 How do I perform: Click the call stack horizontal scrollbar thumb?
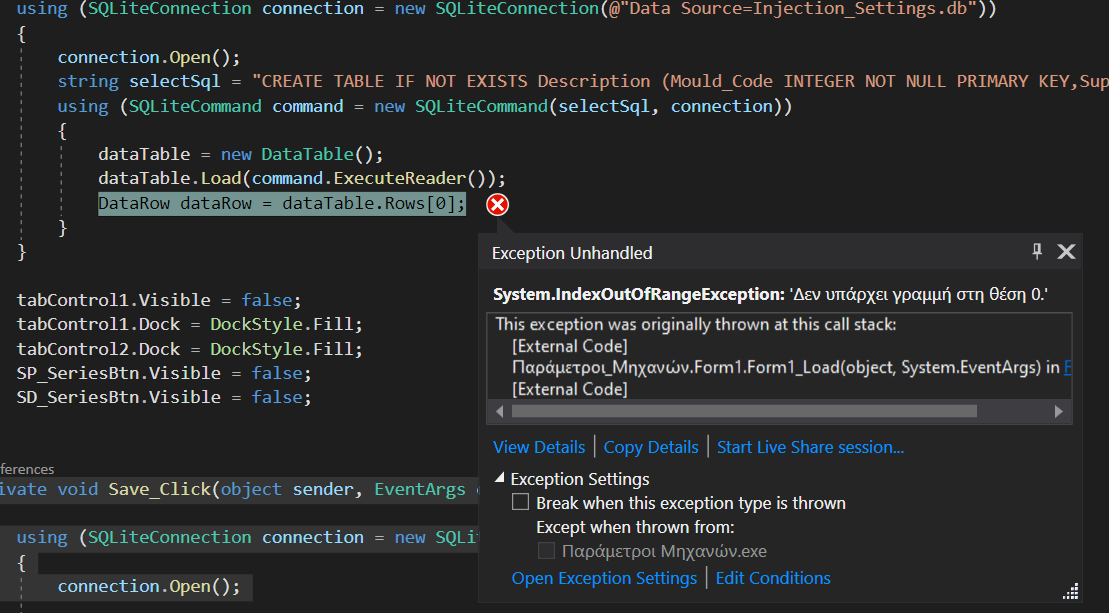pyautogui.click(x=744, y=411)
